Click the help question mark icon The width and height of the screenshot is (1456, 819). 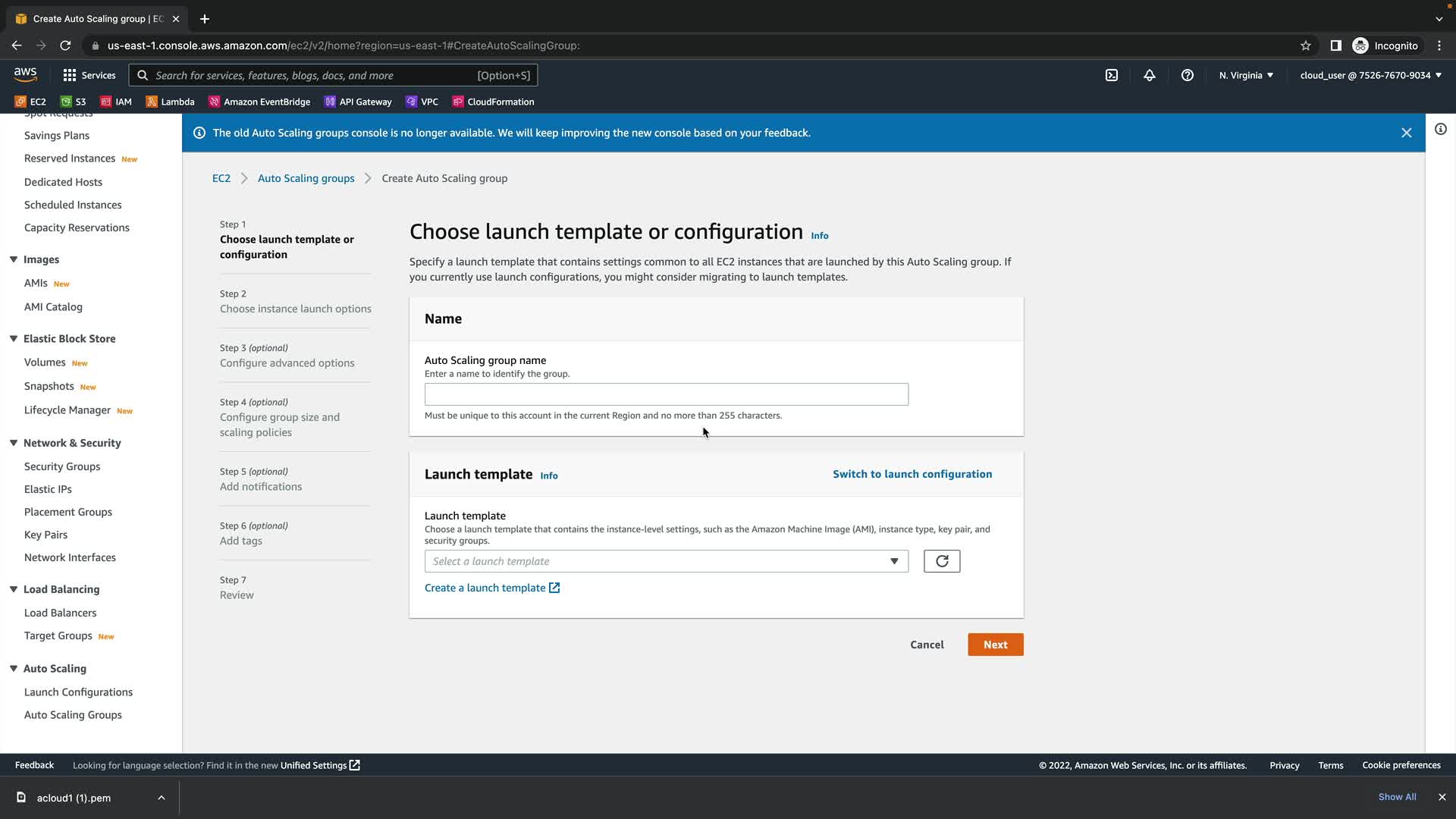pyautogui.click(x=1187, y=75)
